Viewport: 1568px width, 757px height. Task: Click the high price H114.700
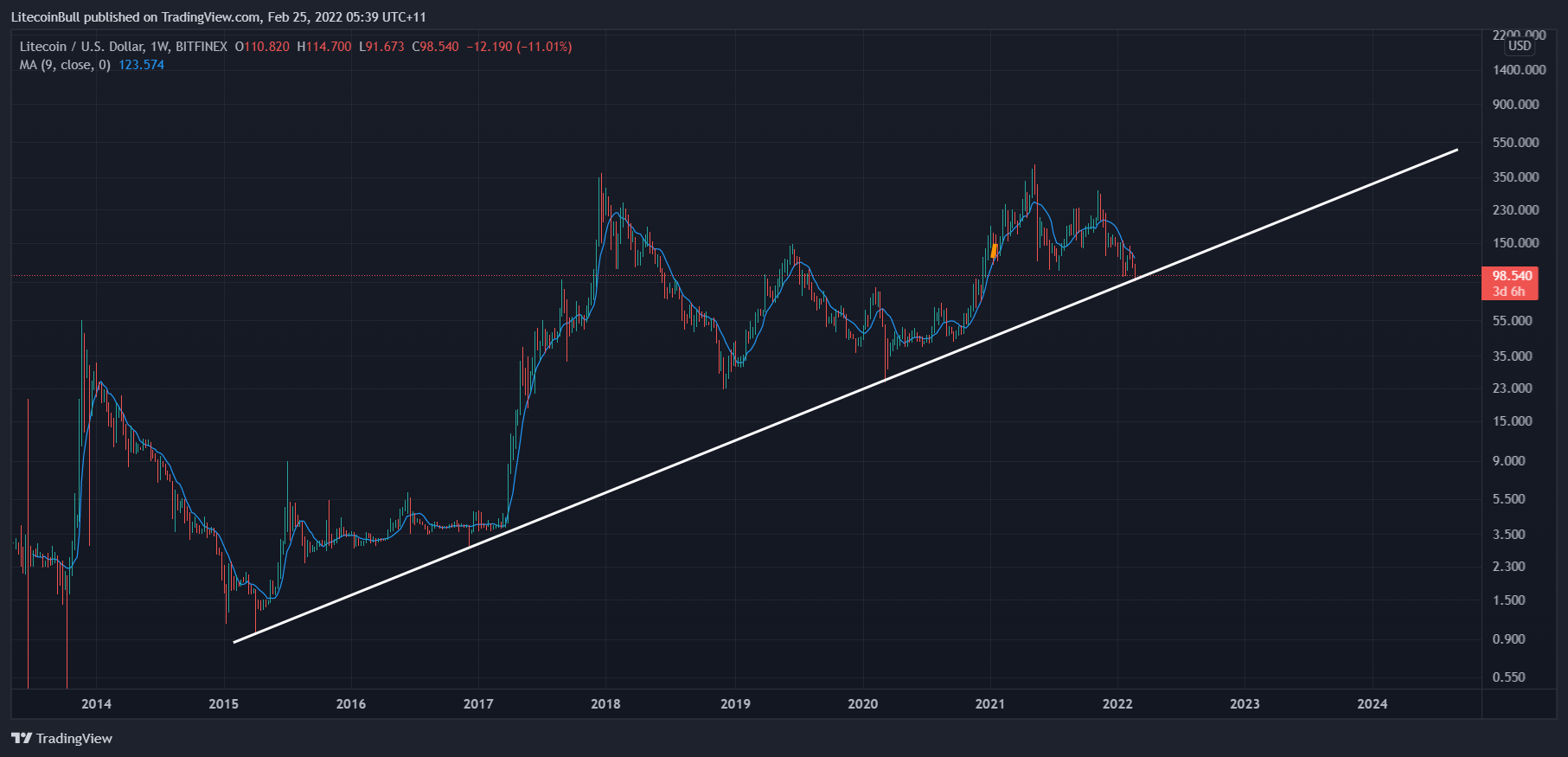pos(324,47)
